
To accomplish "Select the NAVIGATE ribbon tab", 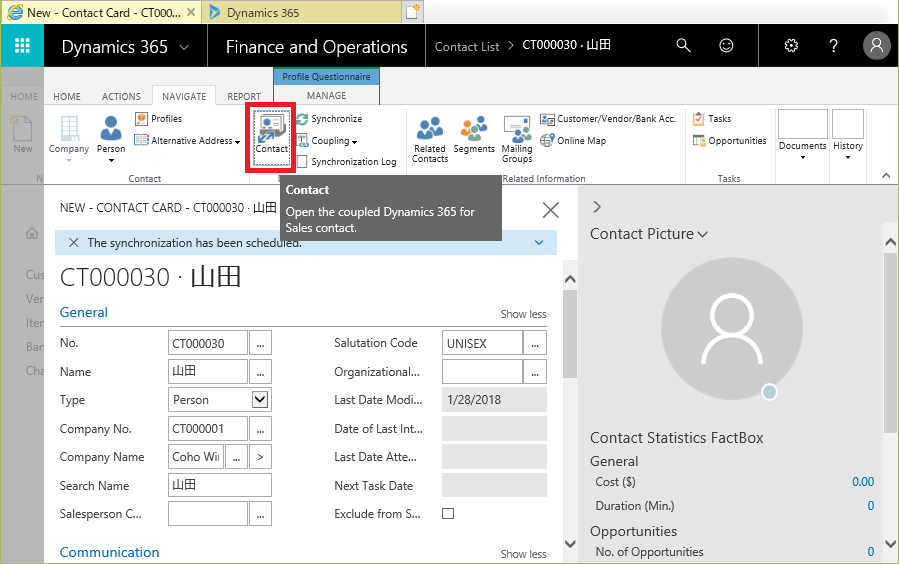I will (x=184, y=96).
